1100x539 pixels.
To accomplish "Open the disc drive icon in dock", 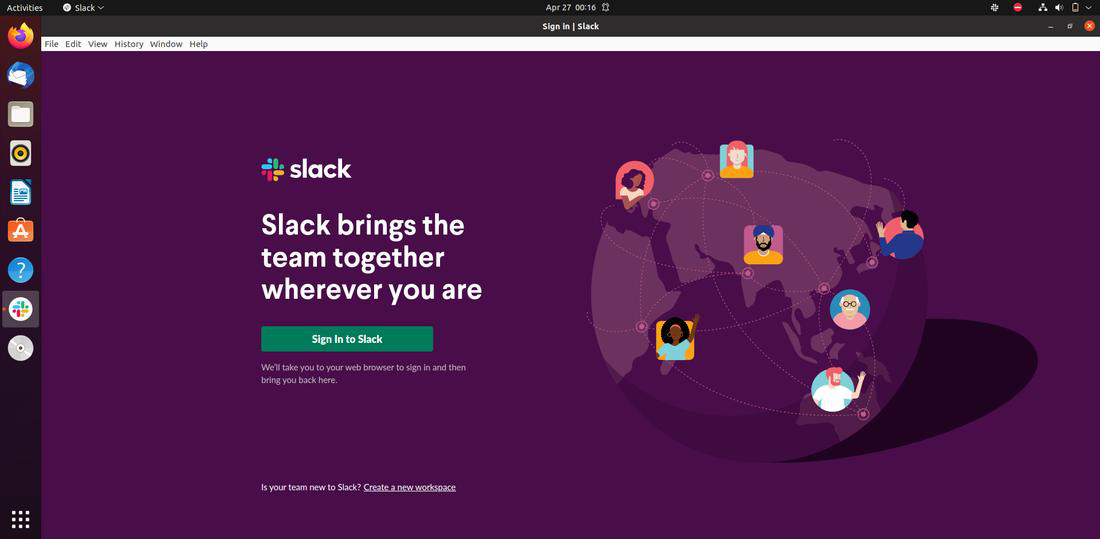I will (20, 348).
